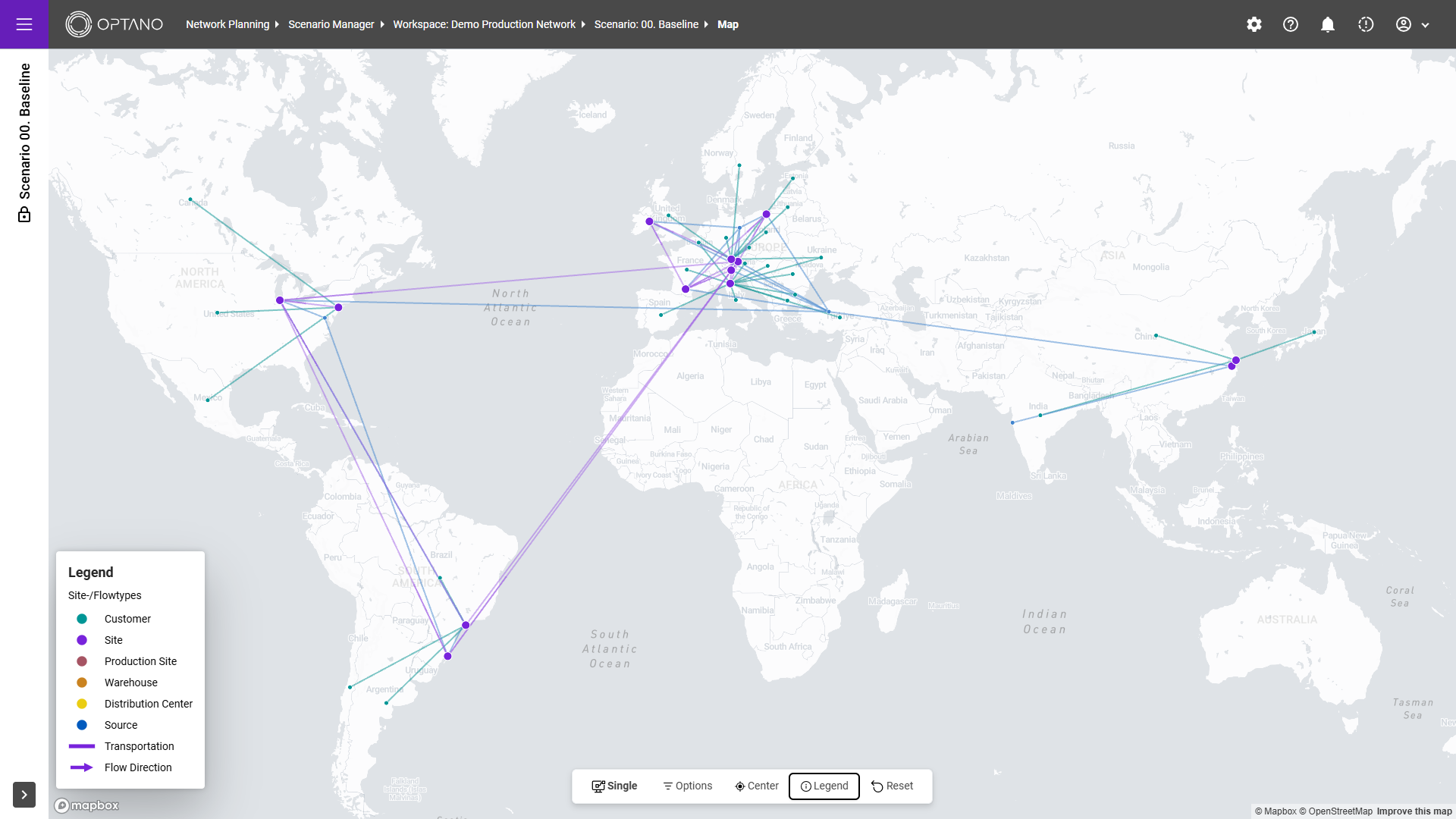Navigate to Network Planning breadcrumb
The image size is (1456, 819).
[x=227, y=24]
